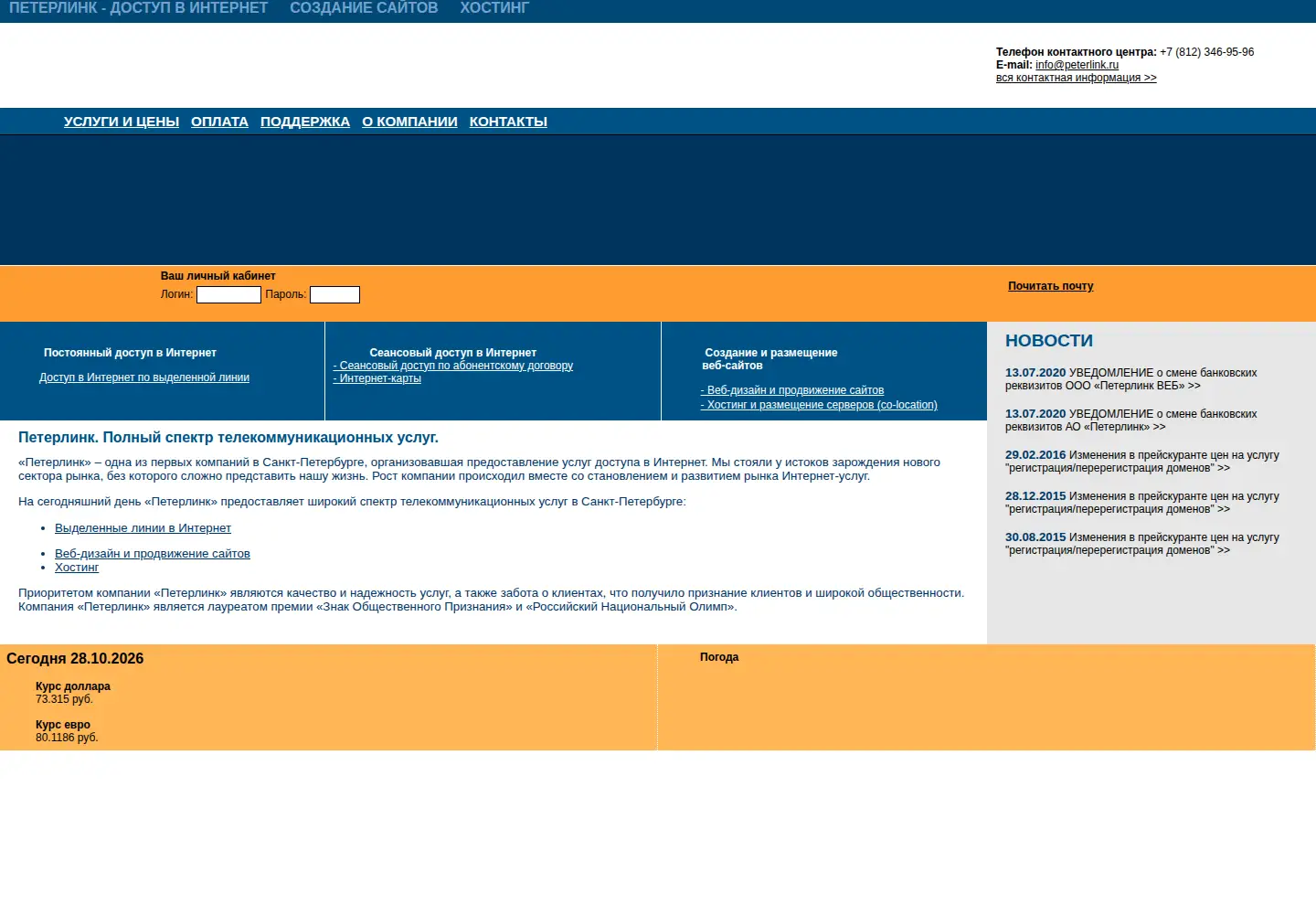Open СОЗДАНИЕ САЙТОВ in top bar

pos(364,8)
